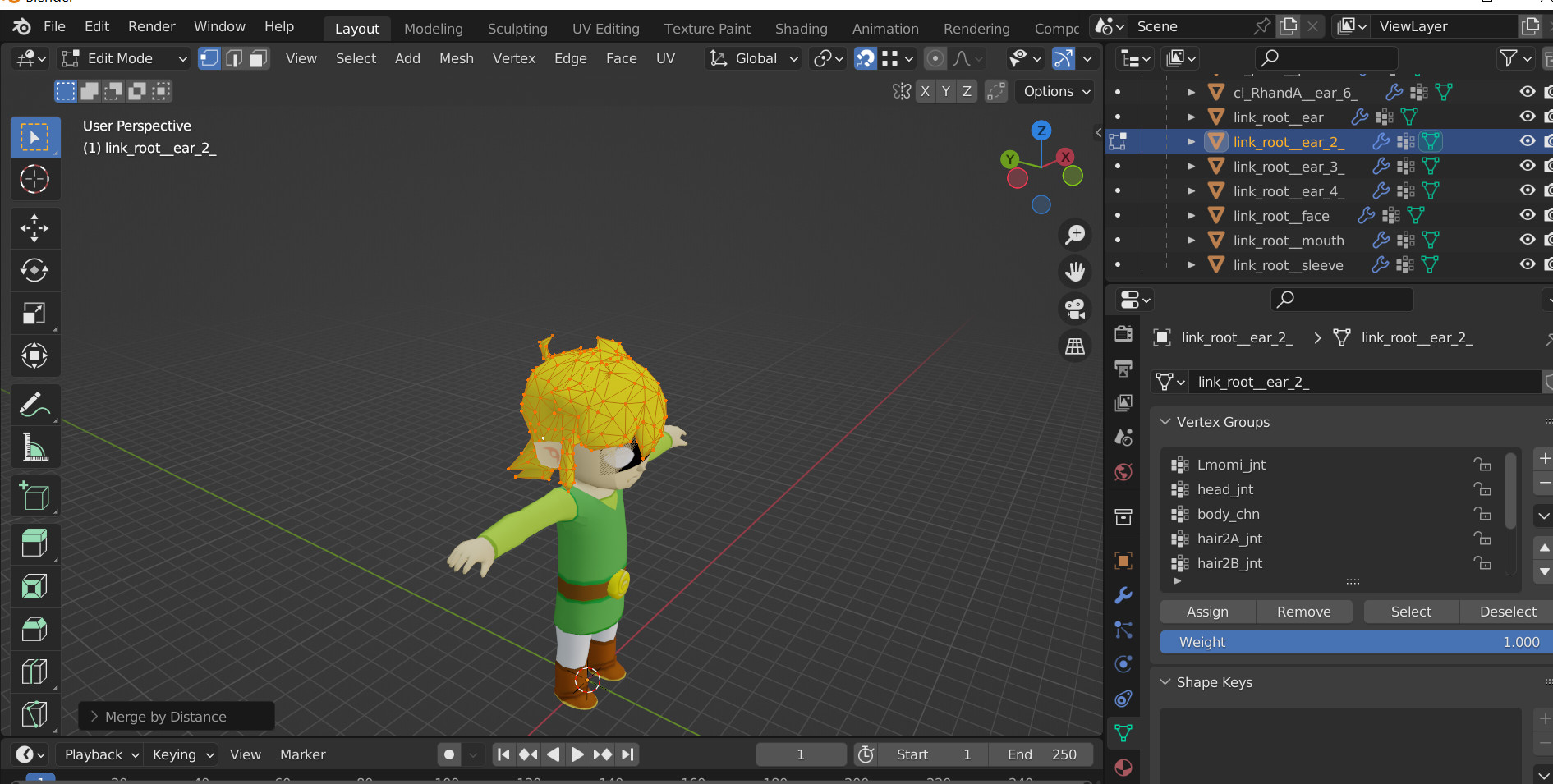Toggle the lock on head_jnt vertex group

(1482, 489)
